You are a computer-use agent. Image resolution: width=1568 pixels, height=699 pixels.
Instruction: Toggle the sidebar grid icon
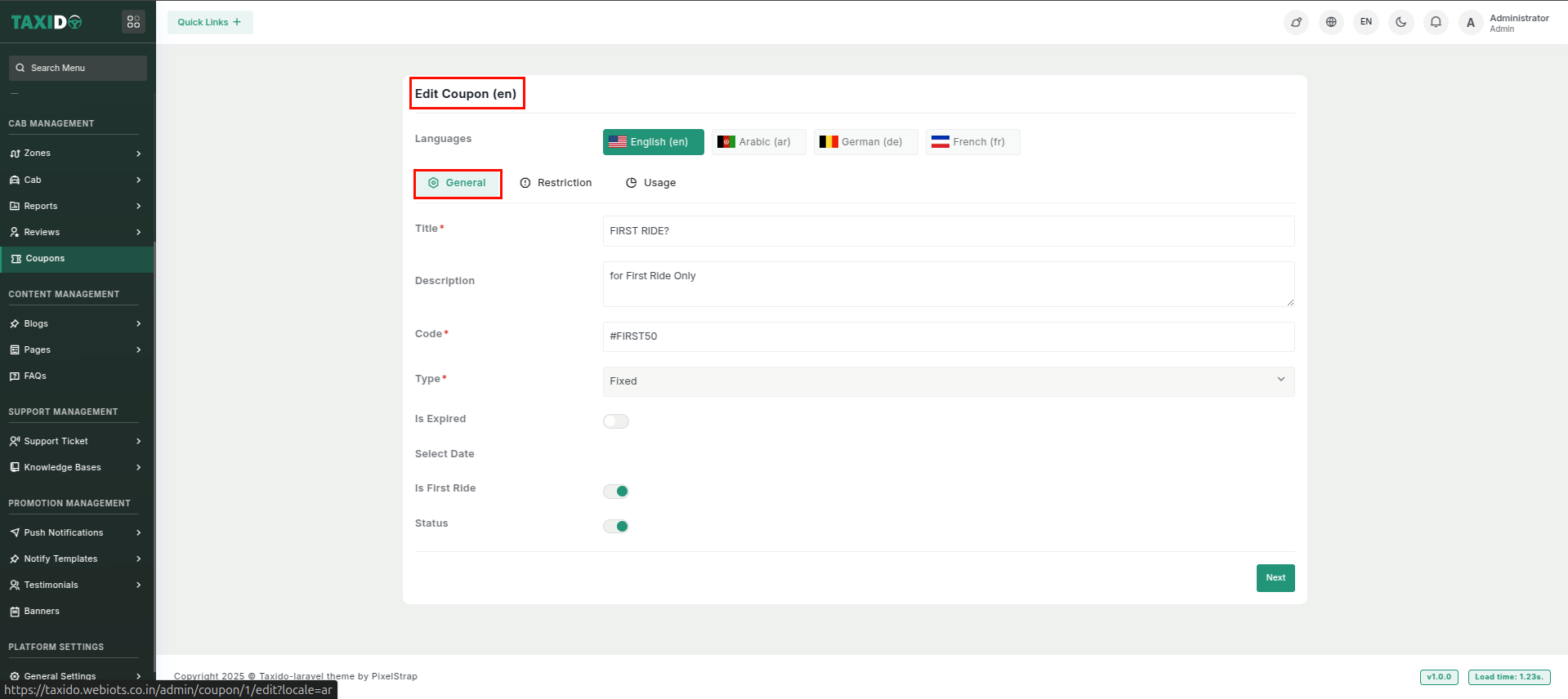click(x=133, y=22)
